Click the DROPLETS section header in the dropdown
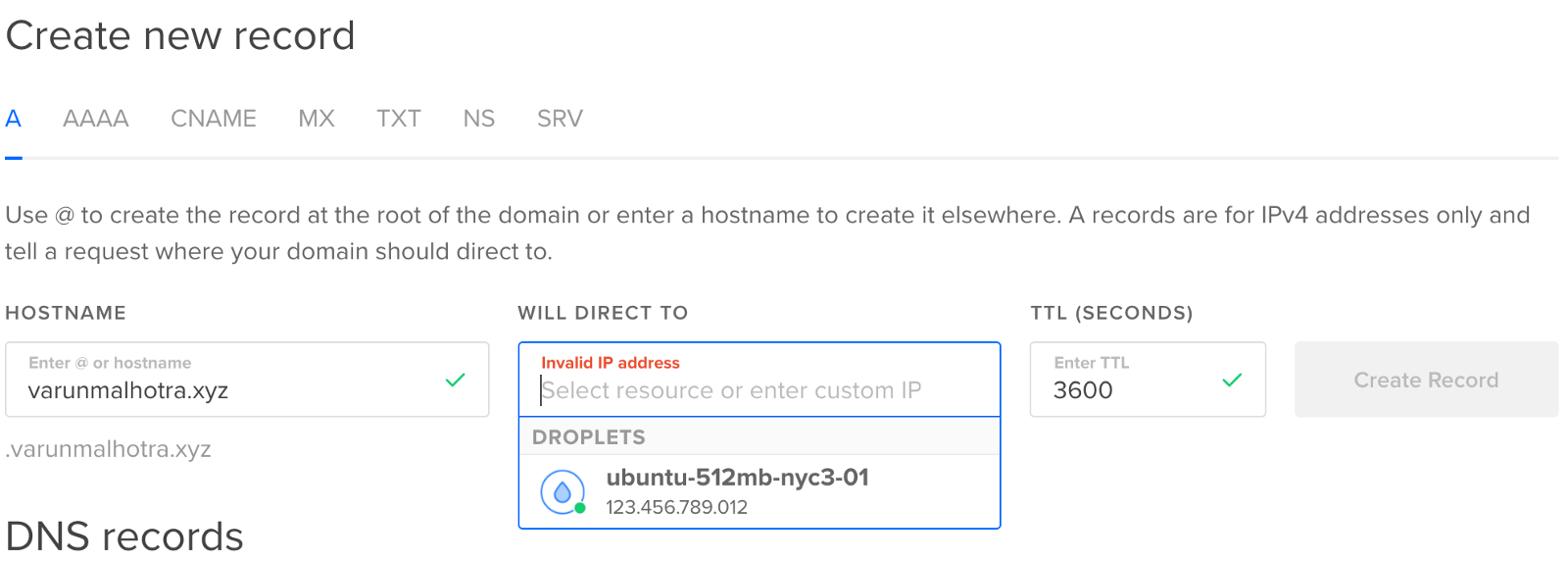 click(x=589, y=437)
